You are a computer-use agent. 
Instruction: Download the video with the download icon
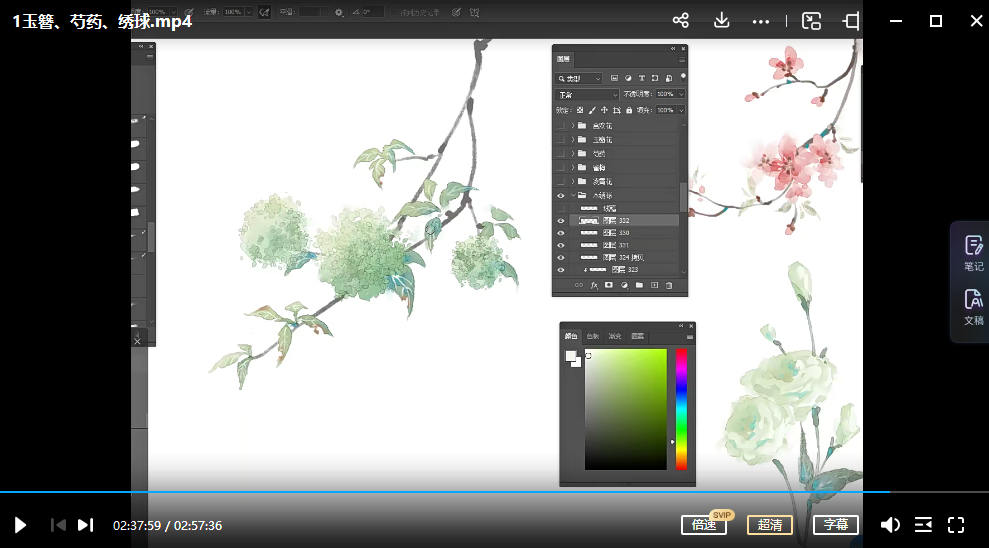point(721,21)
